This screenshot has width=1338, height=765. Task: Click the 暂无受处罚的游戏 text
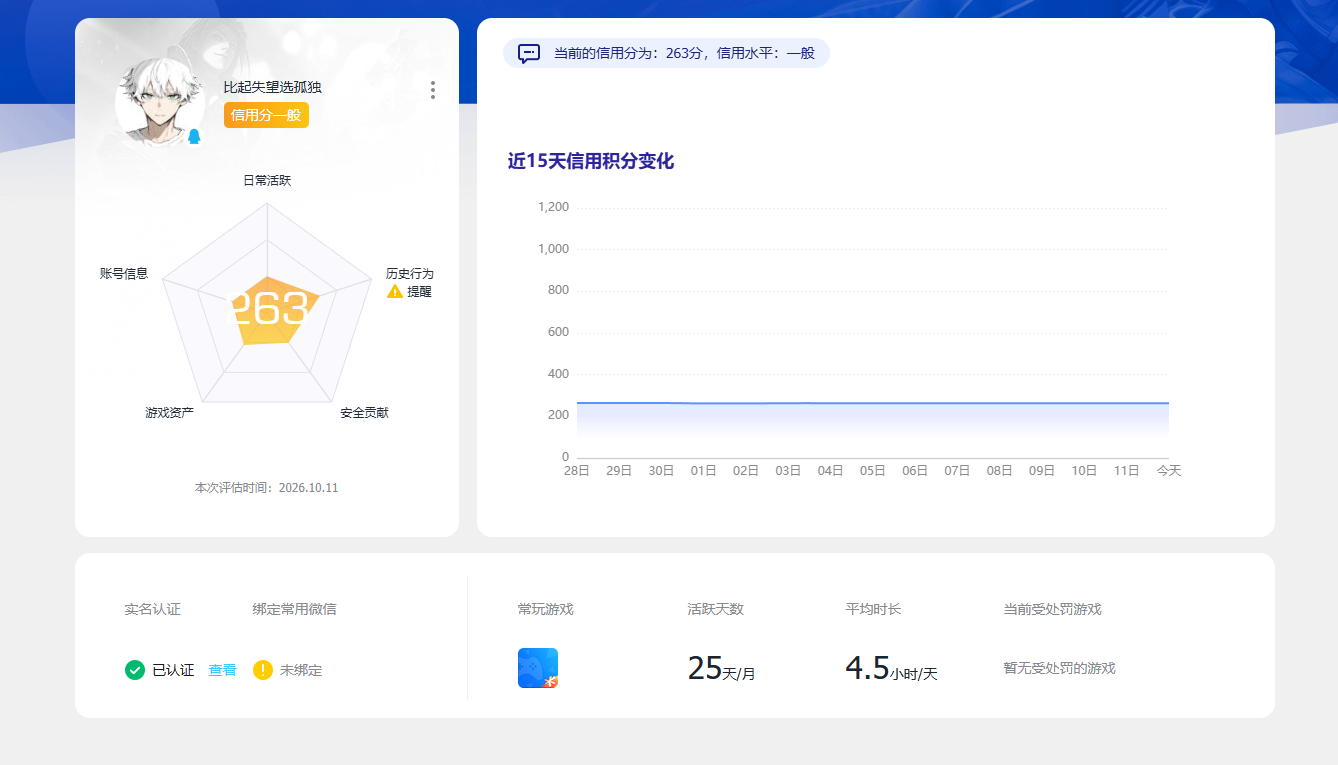click(1059, 668)
